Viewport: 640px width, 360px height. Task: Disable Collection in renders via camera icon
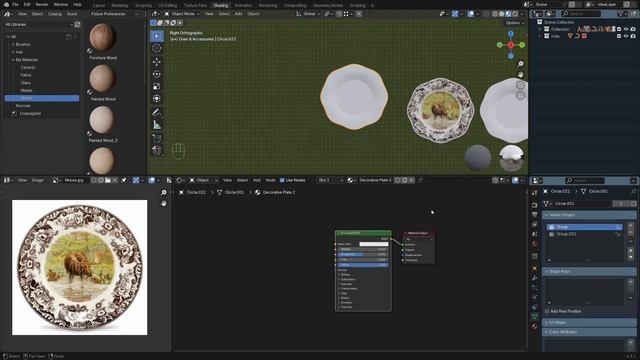tap(633, 29)
